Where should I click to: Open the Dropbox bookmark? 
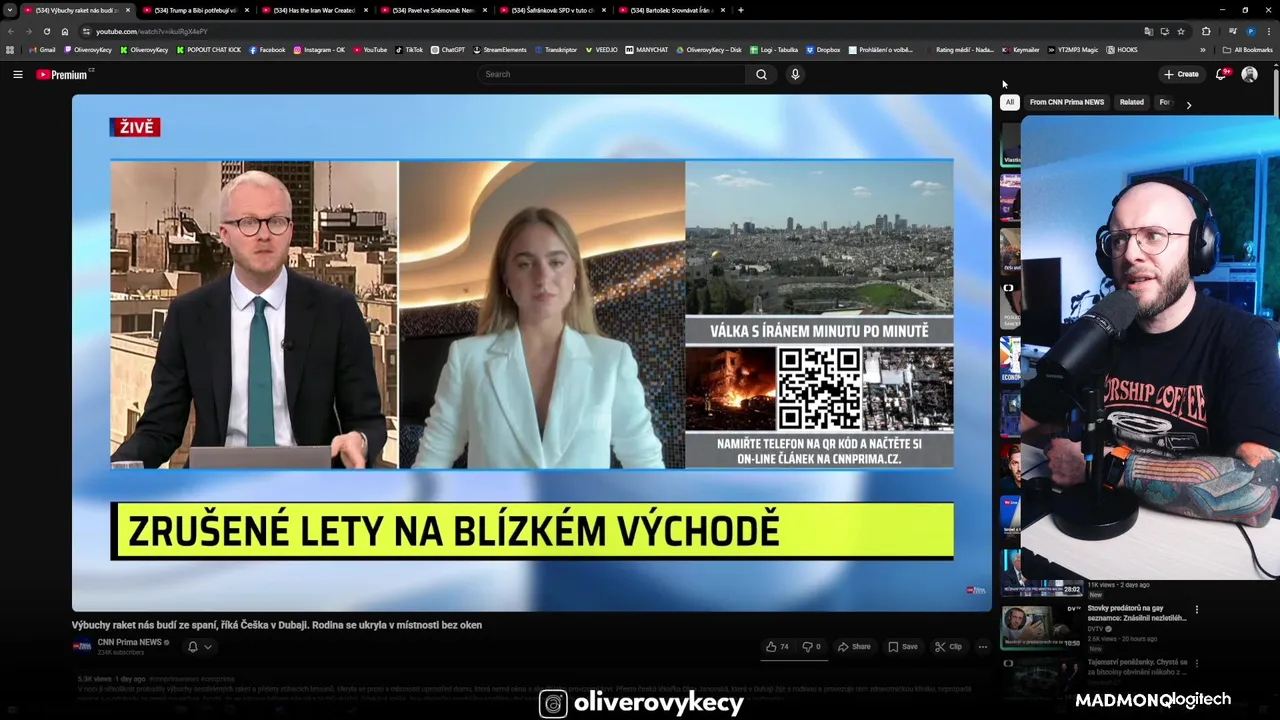pyautogui.click(x=823, y=49)
